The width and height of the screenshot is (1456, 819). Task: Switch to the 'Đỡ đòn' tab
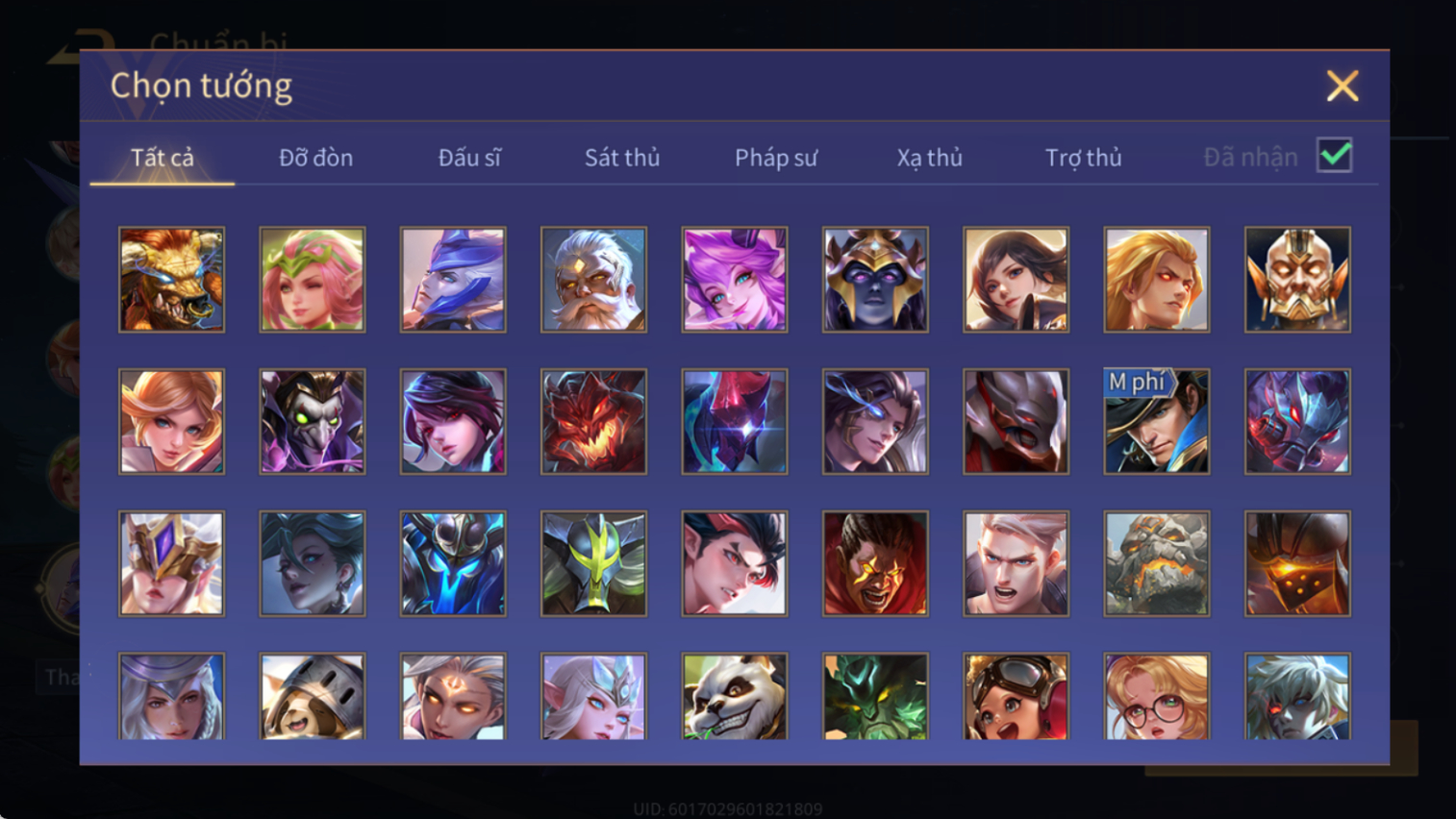click(315, 158)
